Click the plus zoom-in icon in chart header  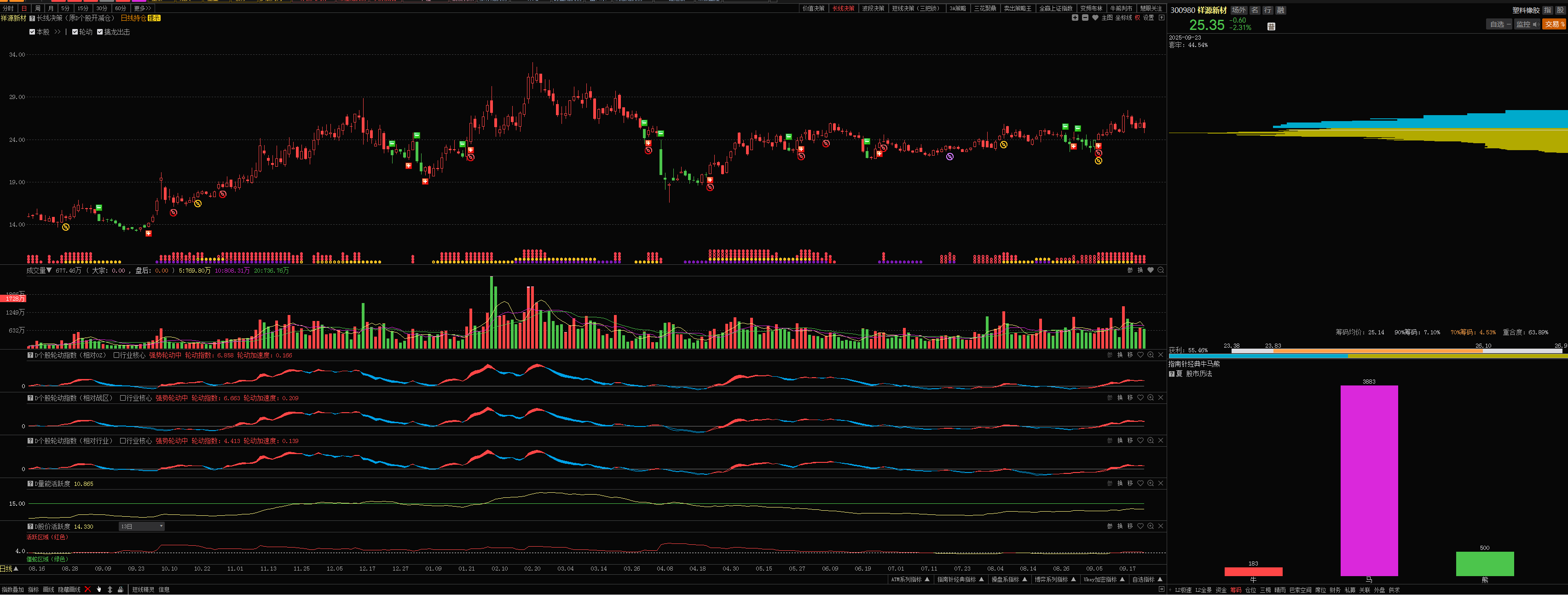[x=1075, y=17]
